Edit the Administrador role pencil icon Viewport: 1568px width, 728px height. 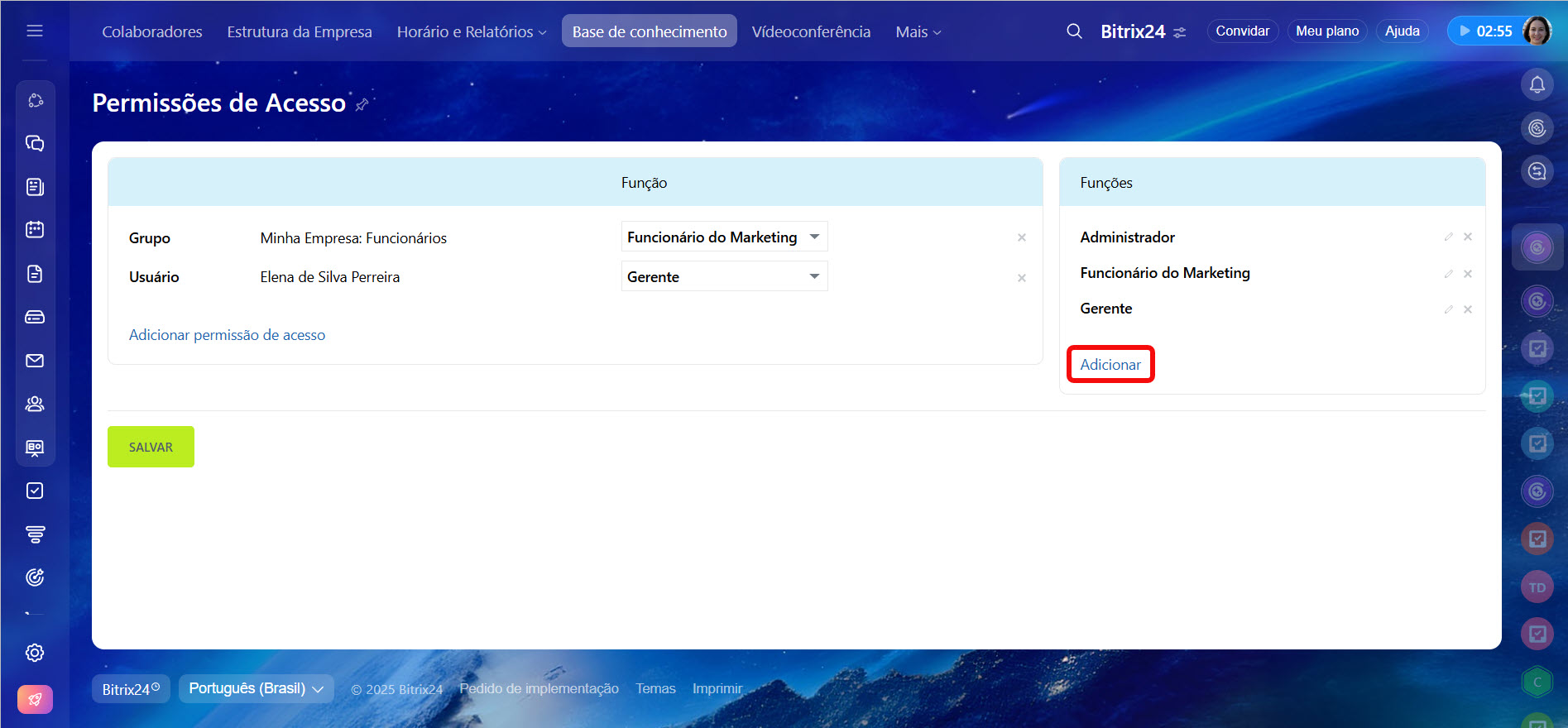pos(1448,237)
